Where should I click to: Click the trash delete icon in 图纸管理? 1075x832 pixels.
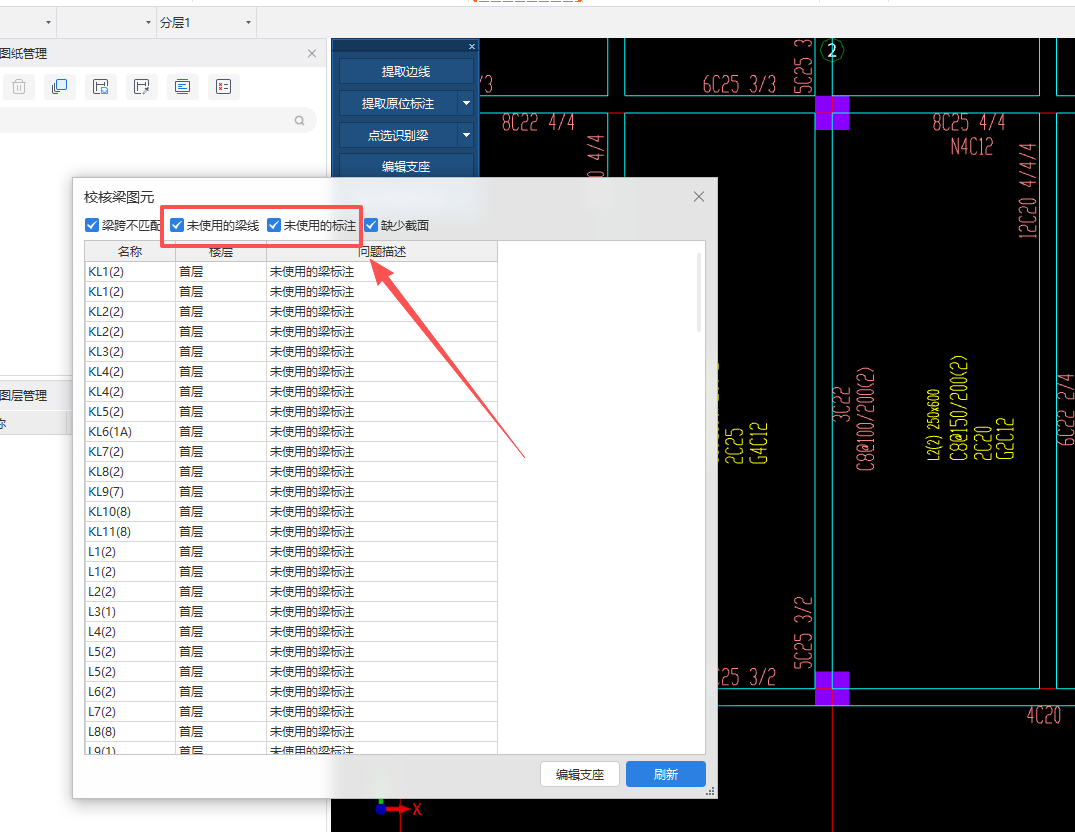pyautogui.click(x=19, y=87)
